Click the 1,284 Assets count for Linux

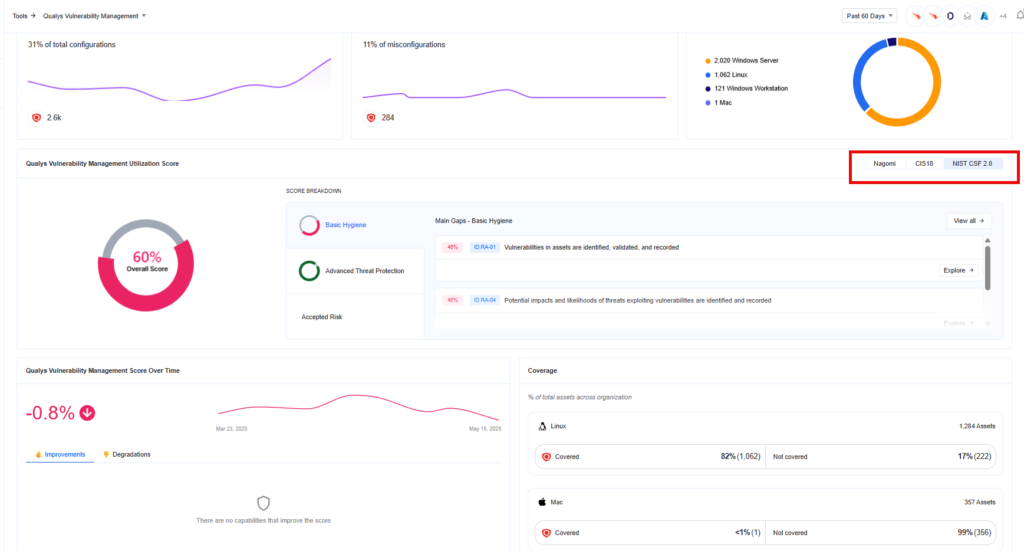[977, 426]
